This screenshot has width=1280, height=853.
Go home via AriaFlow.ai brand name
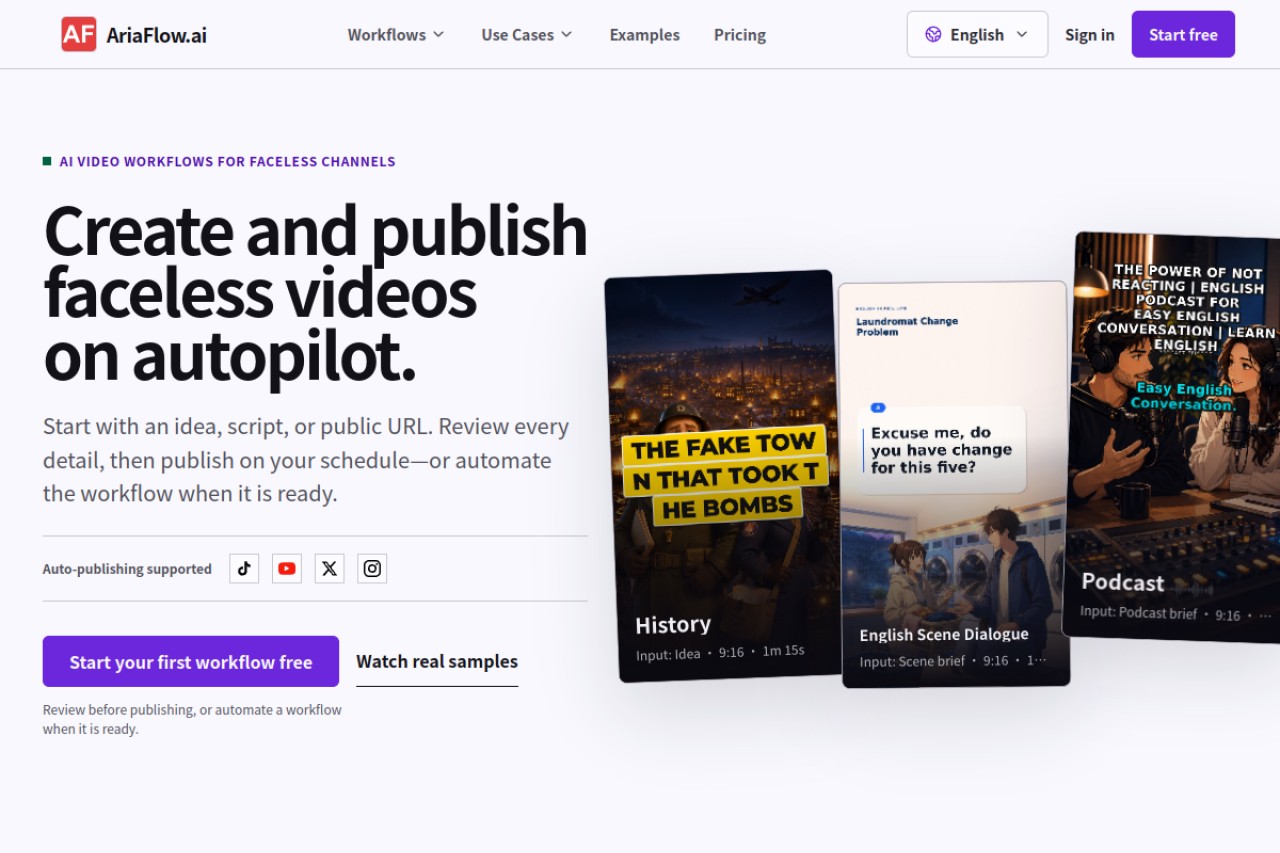pos(157,35)
